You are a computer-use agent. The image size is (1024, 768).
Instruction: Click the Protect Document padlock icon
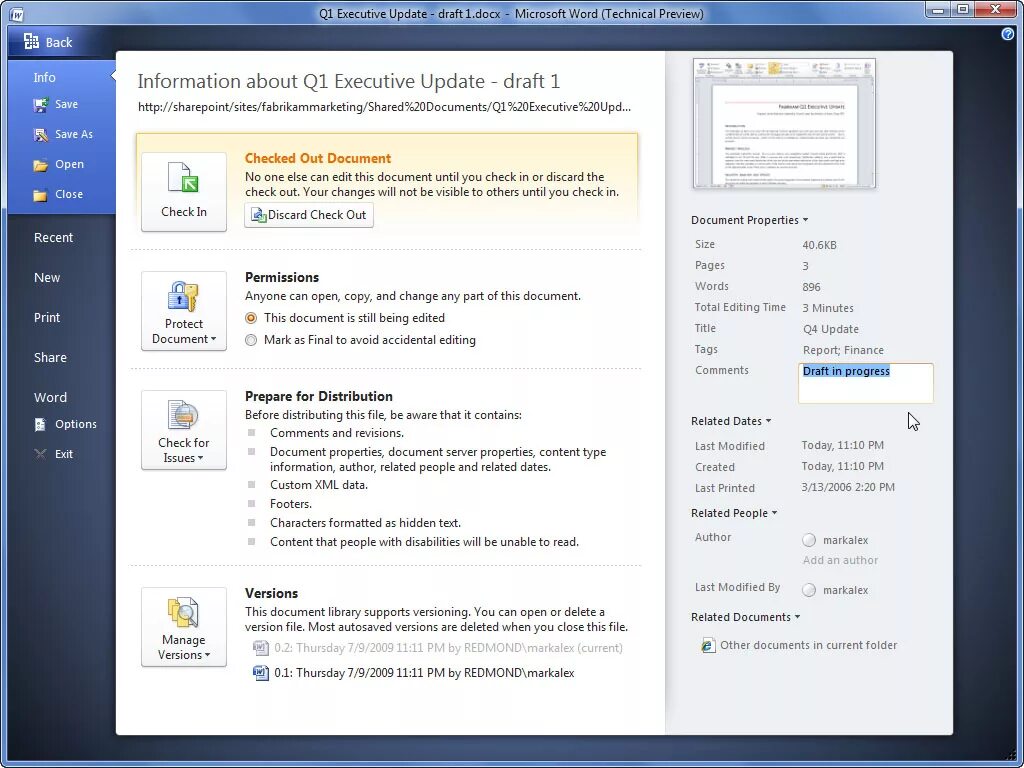[184, 296]
